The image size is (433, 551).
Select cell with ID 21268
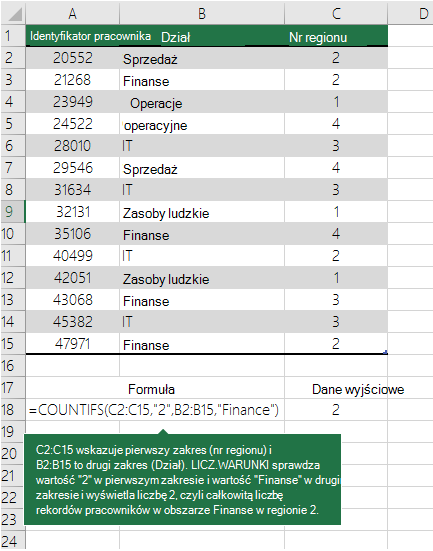point(72,80)
